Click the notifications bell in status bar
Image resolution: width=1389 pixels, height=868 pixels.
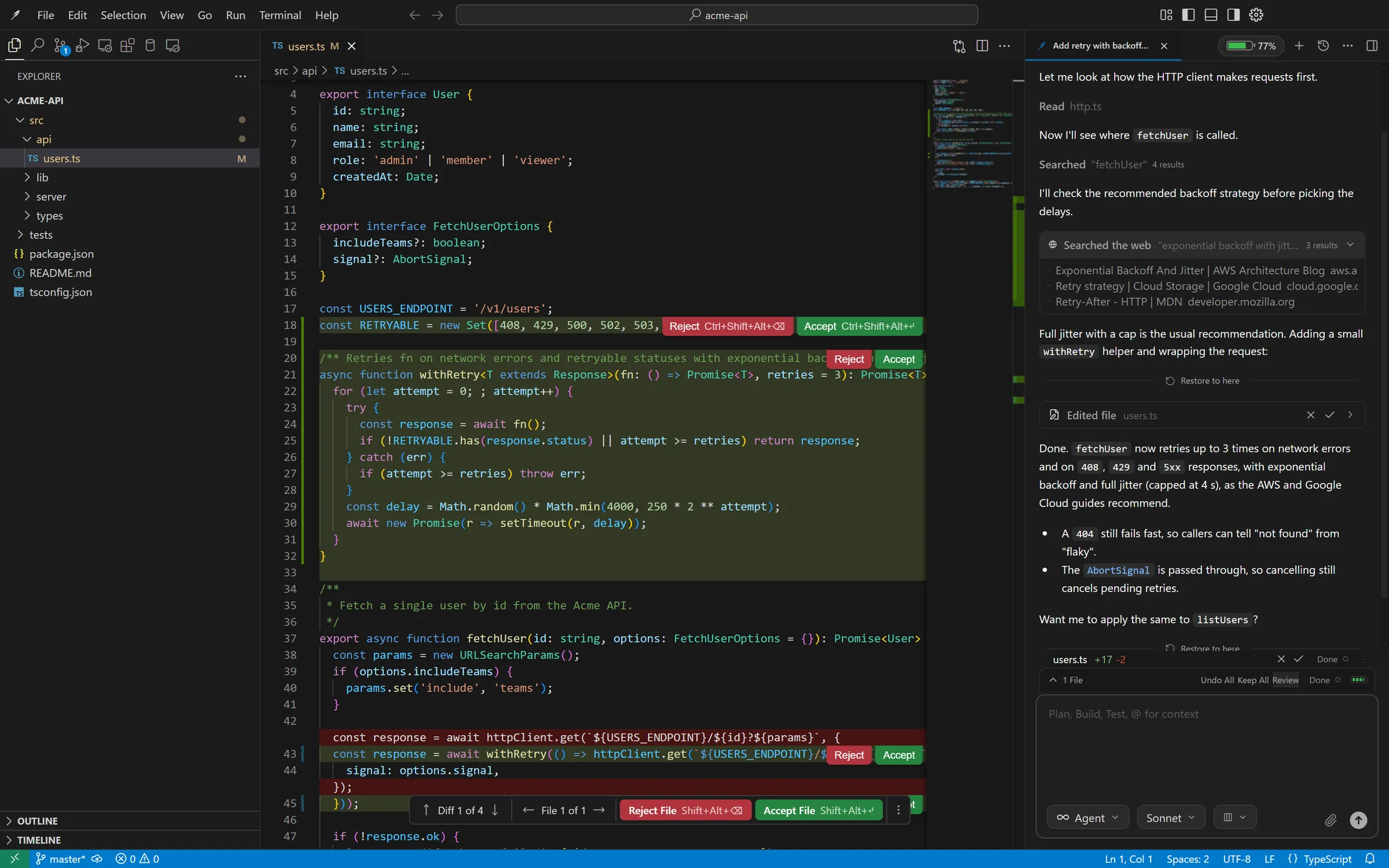(1370, 859)
